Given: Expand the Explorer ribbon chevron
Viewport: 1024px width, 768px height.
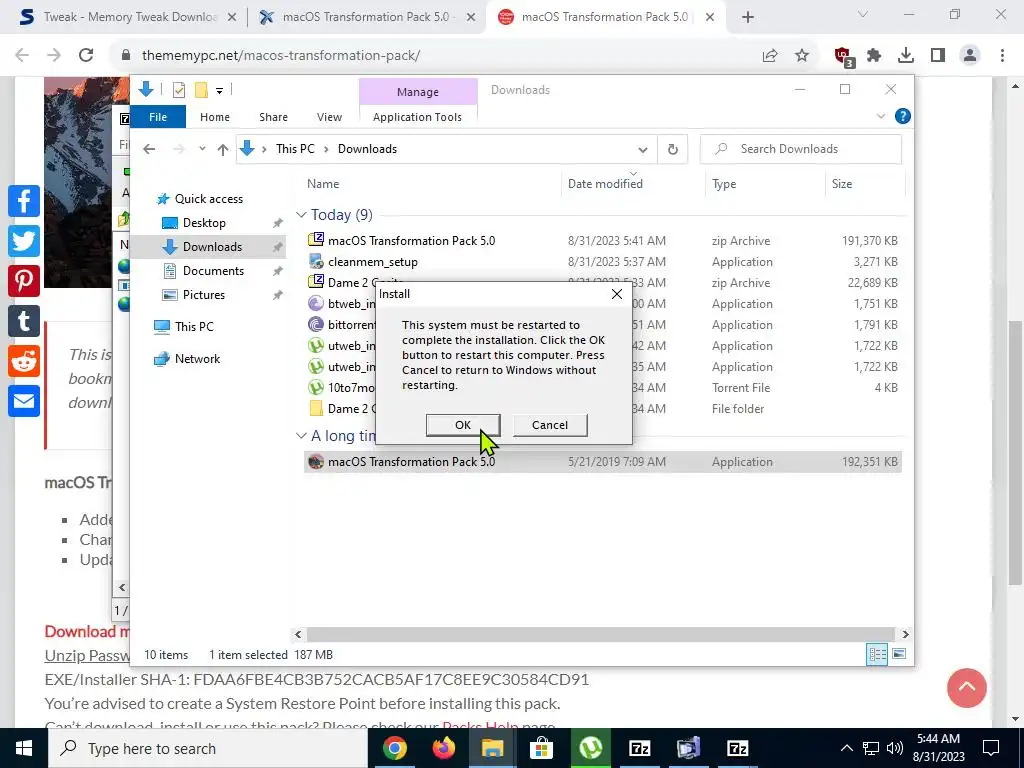Looking at the screenshot, I should 881,116.
